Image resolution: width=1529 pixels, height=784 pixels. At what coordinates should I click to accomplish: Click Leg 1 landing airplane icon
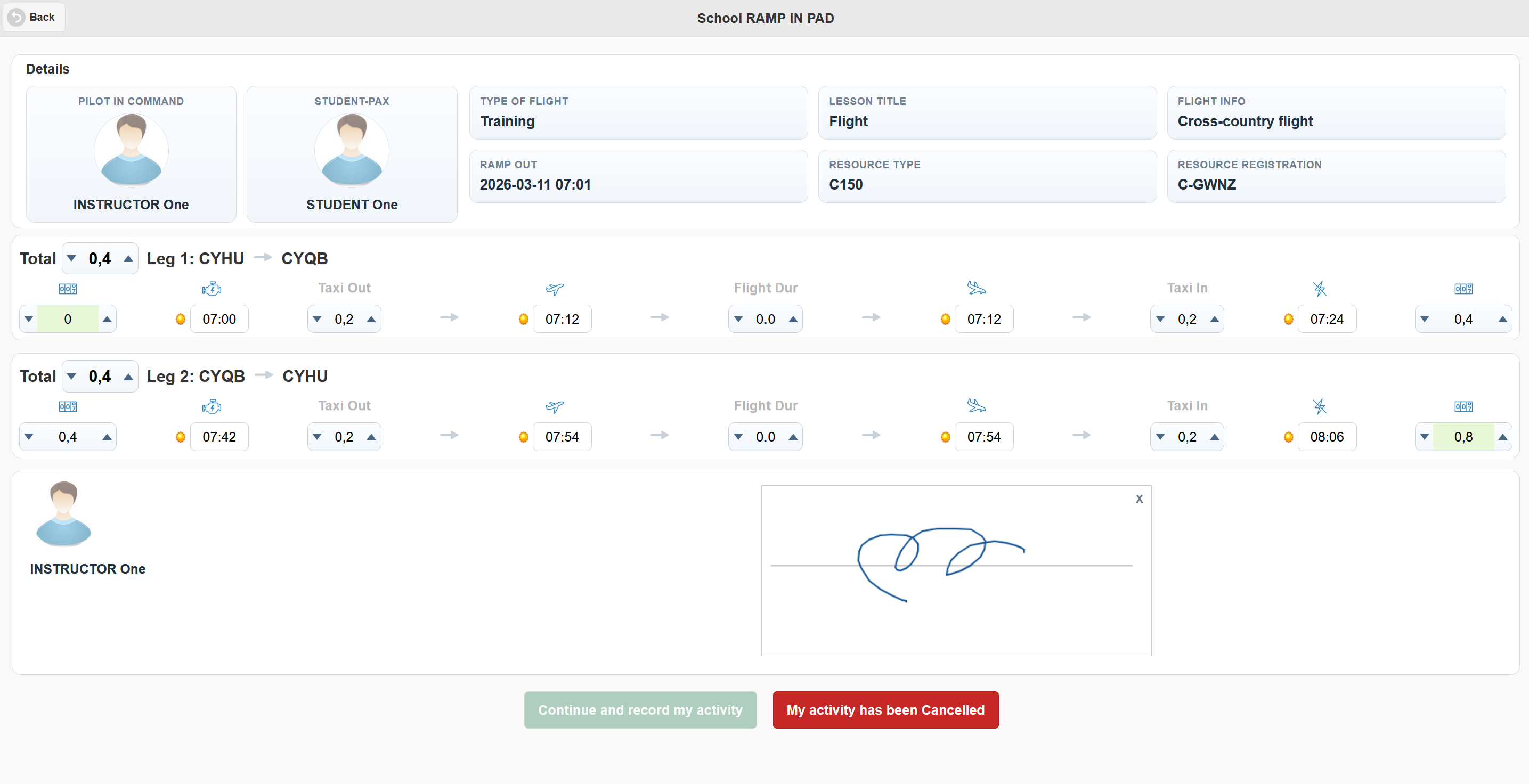point(976,289)
